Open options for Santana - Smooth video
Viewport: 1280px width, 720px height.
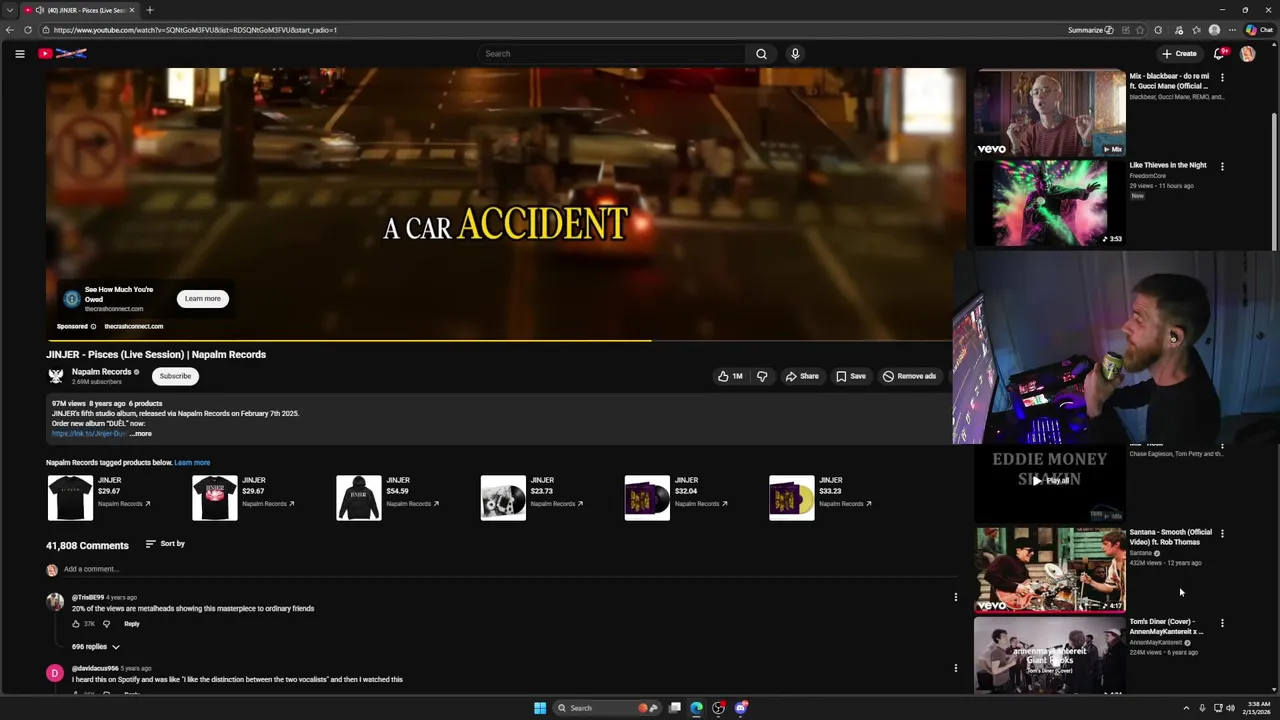[x=1222, y=534]
